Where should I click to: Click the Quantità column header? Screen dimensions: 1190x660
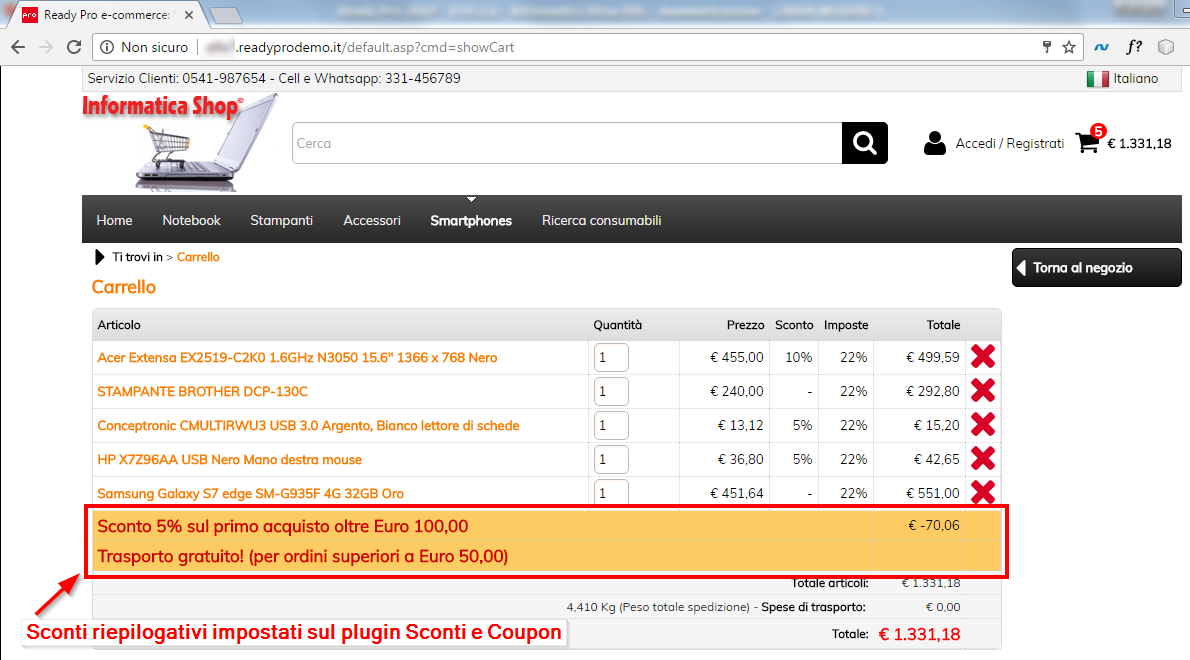tap(617, 325)
